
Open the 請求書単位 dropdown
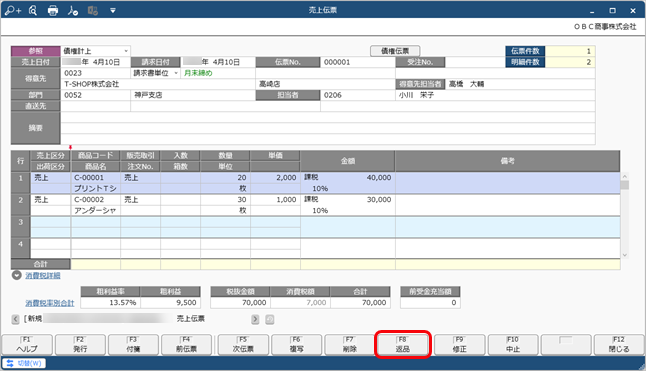click(x=176, y=73)
